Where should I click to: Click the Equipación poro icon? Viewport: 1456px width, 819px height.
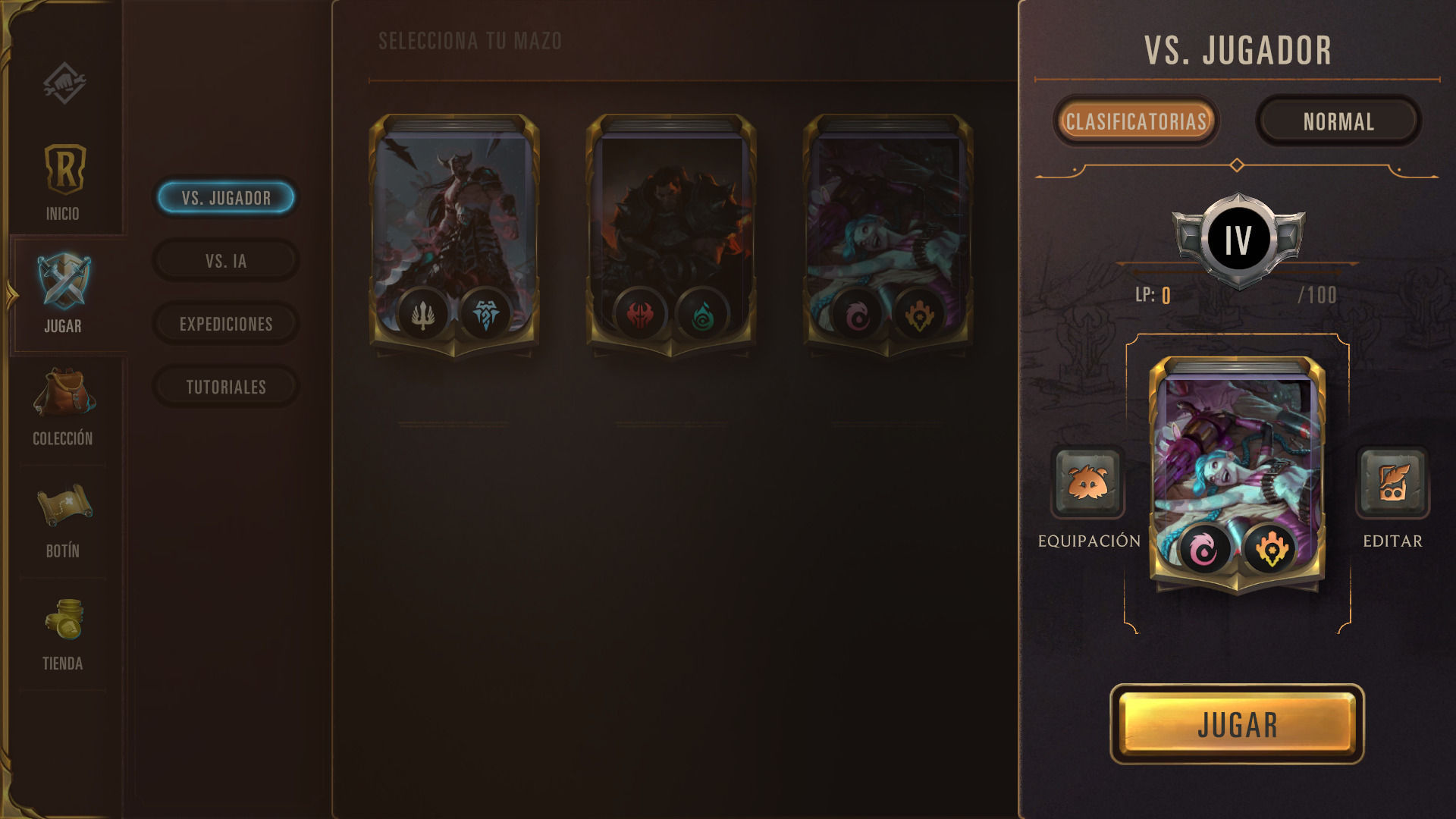tap(1087, 482)
